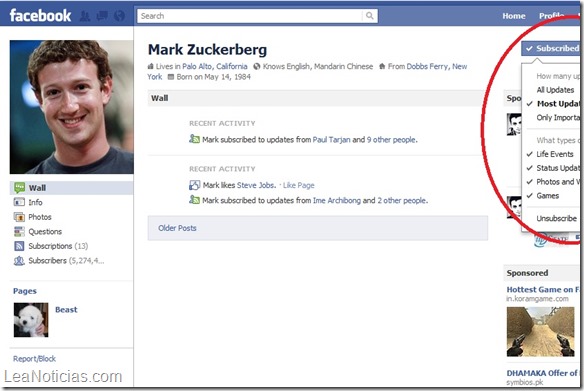
Task: Open Info in left sidebar
Action: click(x=35, y=202)
